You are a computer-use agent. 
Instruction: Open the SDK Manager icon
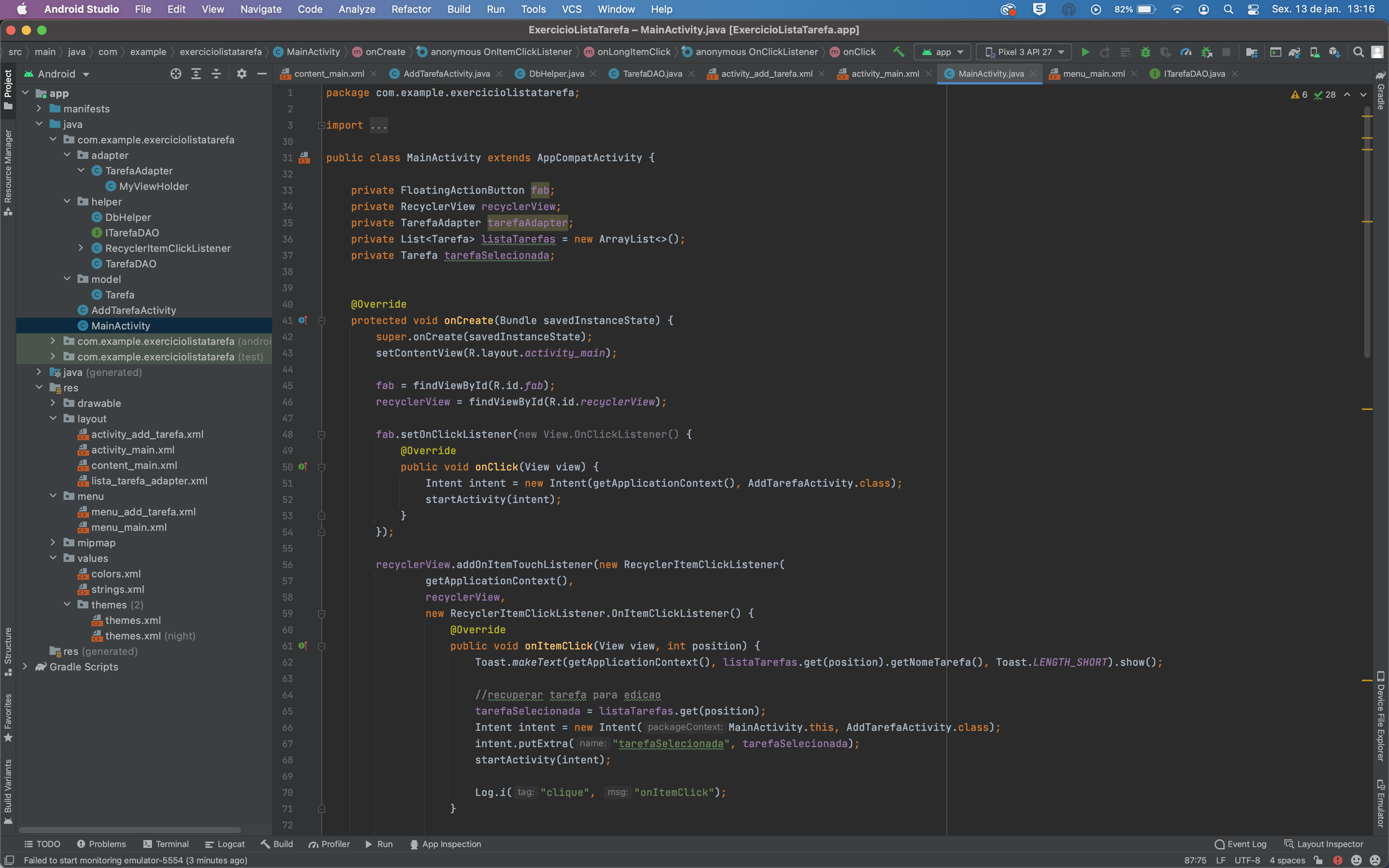point(1335,52)
